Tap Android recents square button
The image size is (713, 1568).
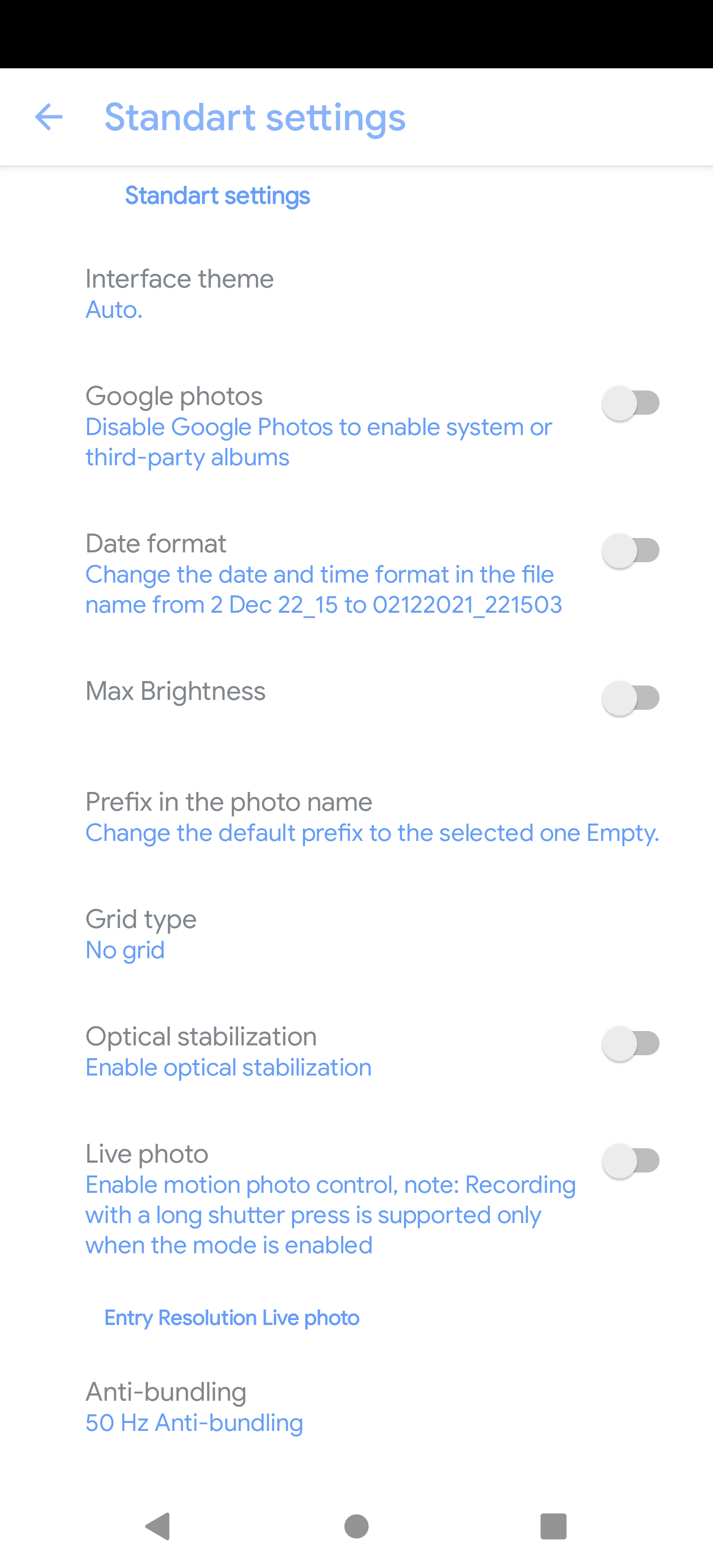[x=554, y=1526]
